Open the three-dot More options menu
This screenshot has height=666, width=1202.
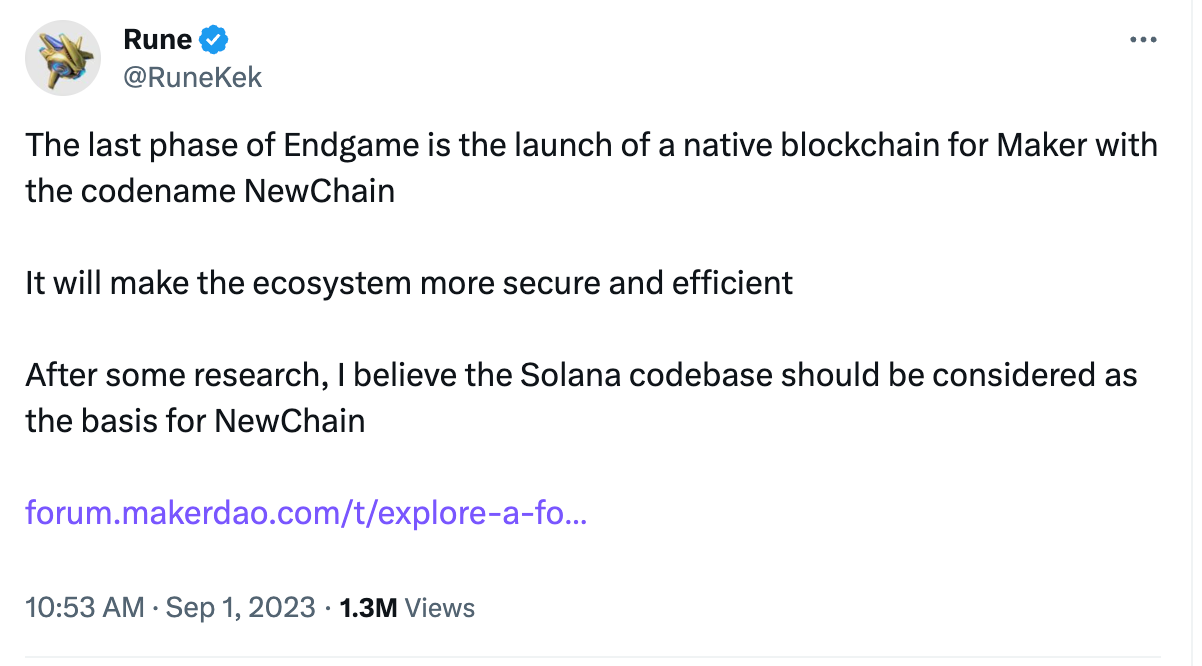point(1142,40)
